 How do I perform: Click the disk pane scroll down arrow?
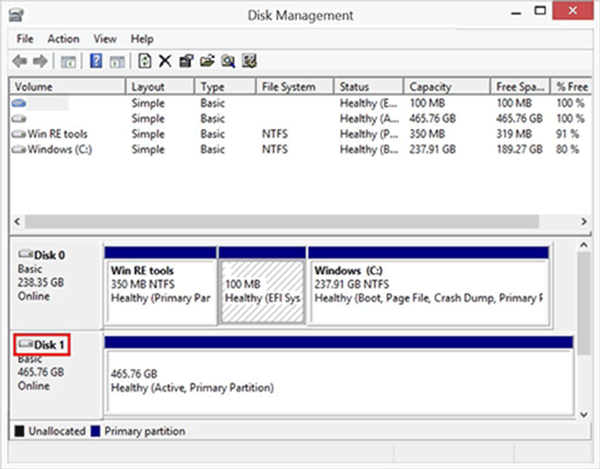pos(584,414)
